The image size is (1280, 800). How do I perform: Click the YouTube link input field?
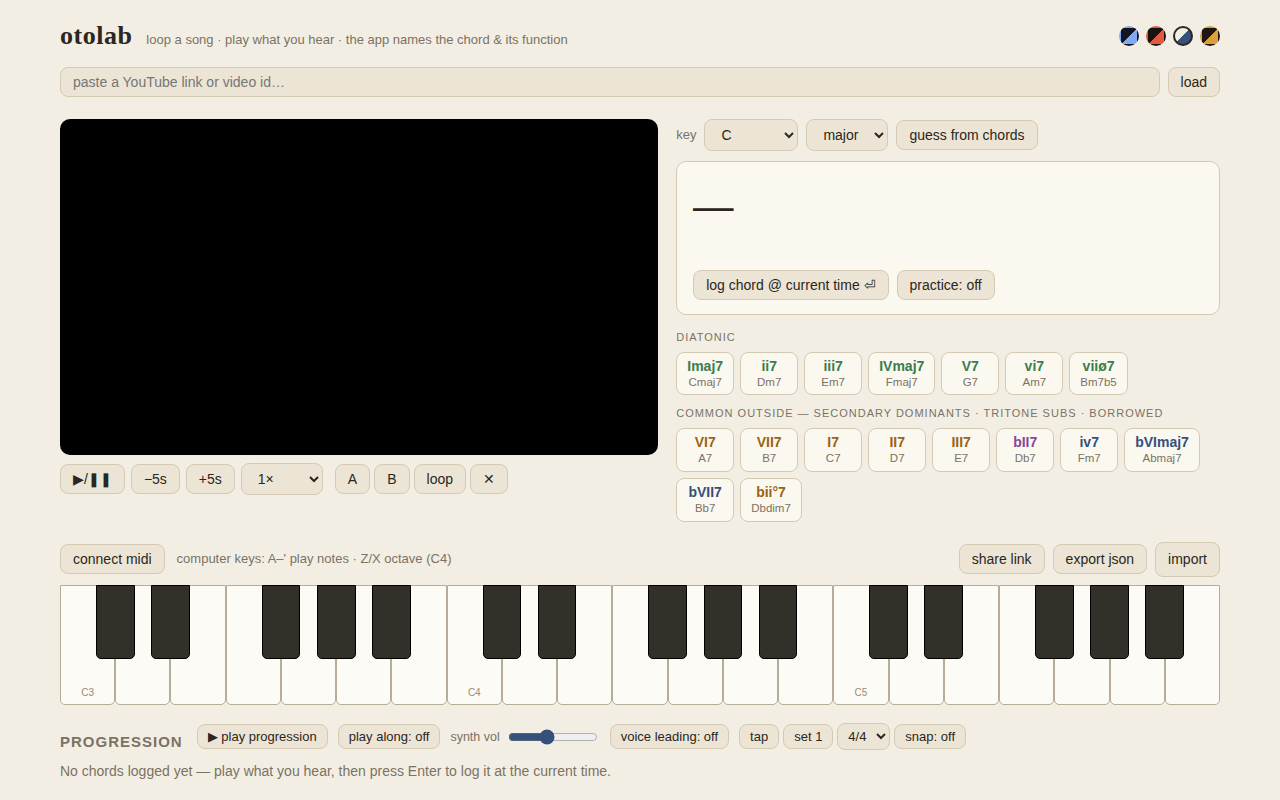[x=610, y=82]
